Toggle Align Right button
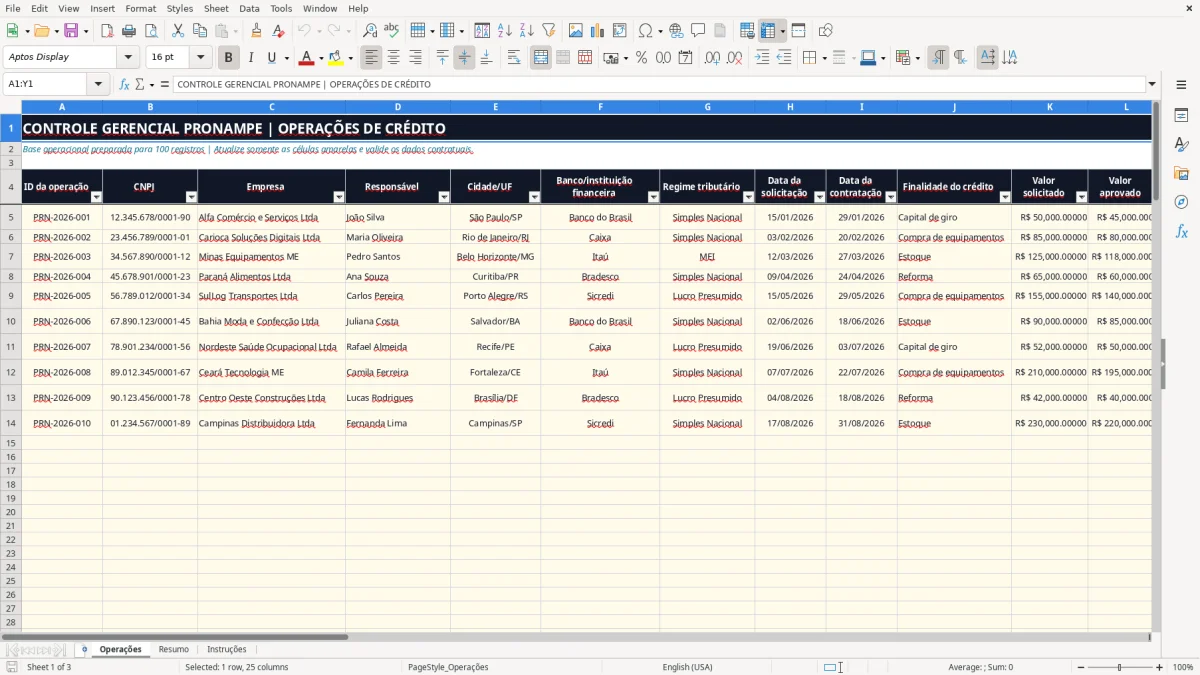 tap(415, 58)
